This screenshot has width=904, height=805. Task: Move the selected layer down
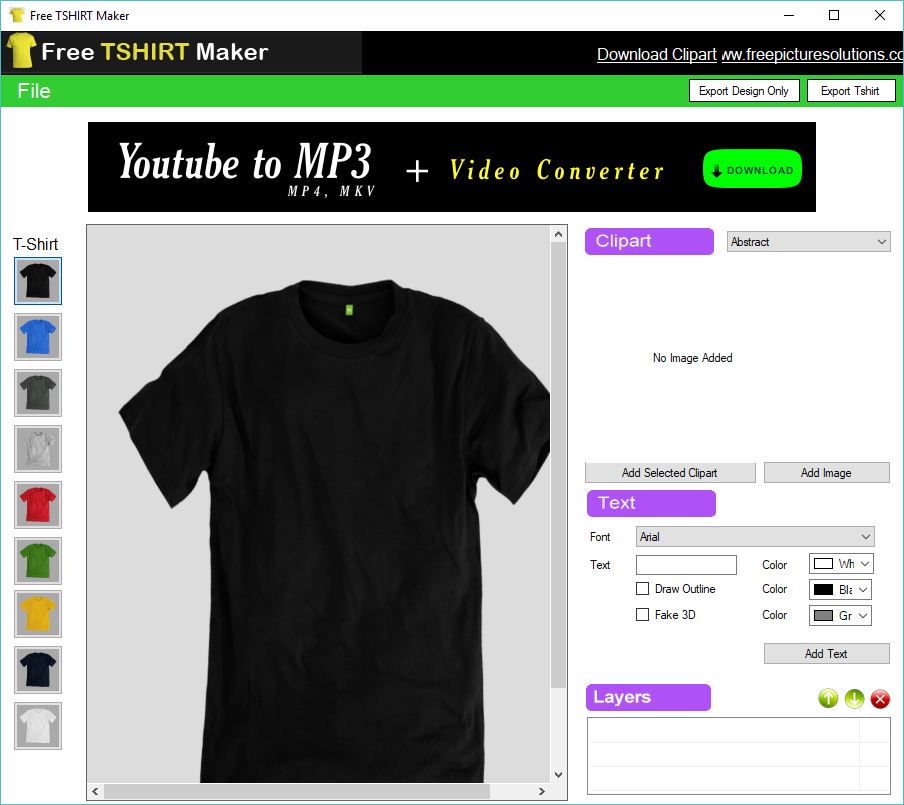coord(854,699)
